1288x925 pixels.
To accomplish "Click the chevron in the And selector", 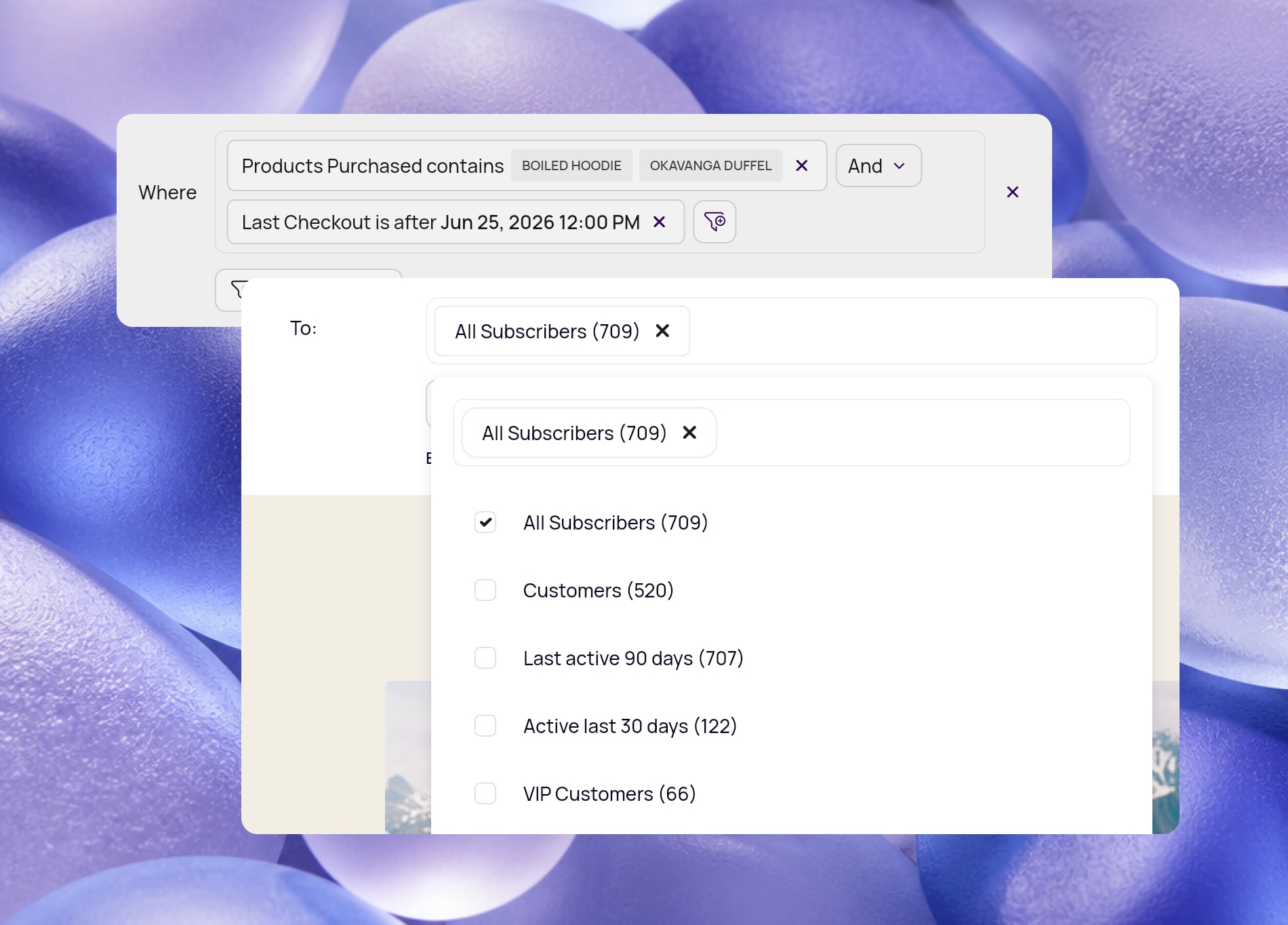I will click(900, 166).
